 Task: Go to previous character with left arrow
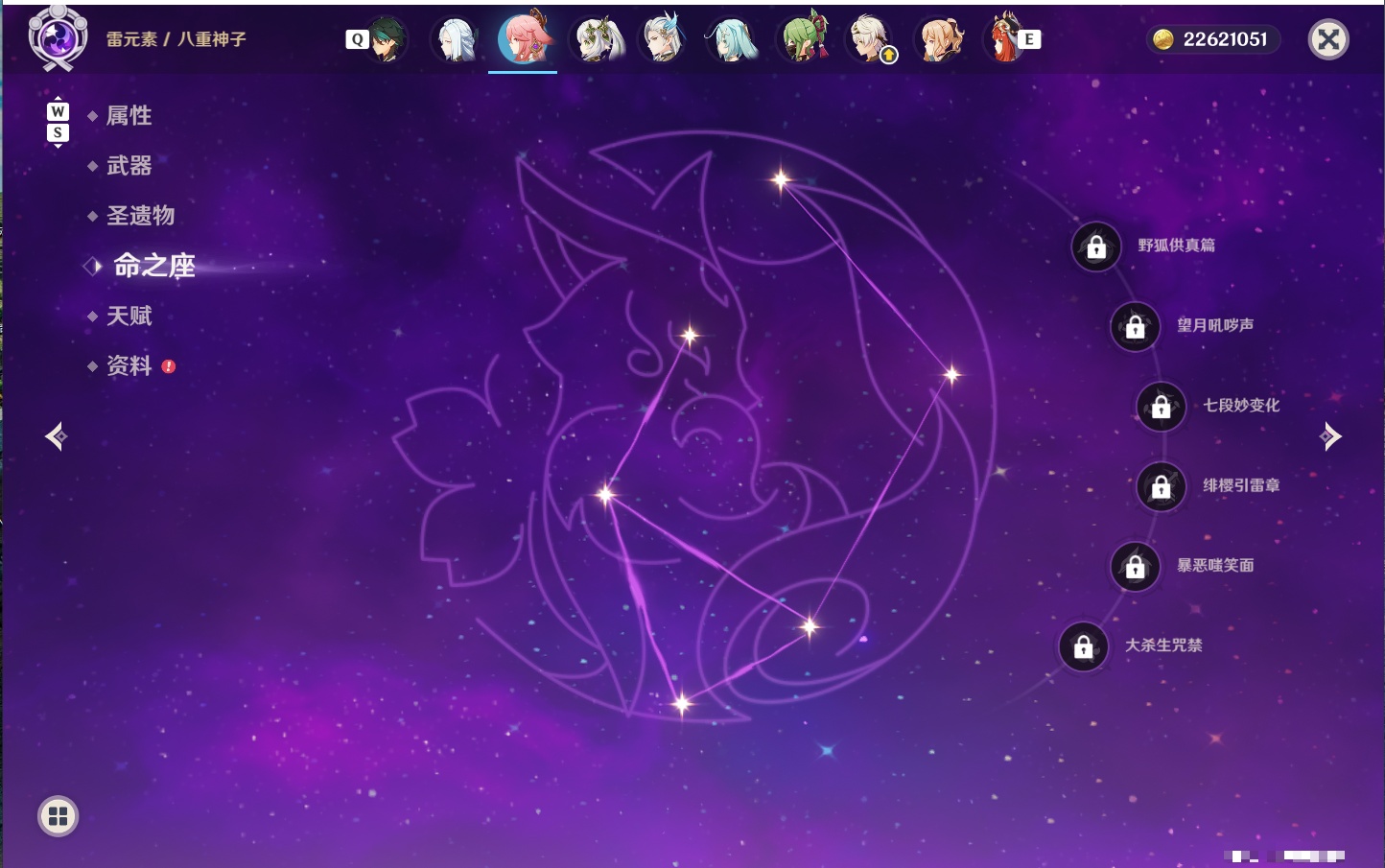click(56, 436)
